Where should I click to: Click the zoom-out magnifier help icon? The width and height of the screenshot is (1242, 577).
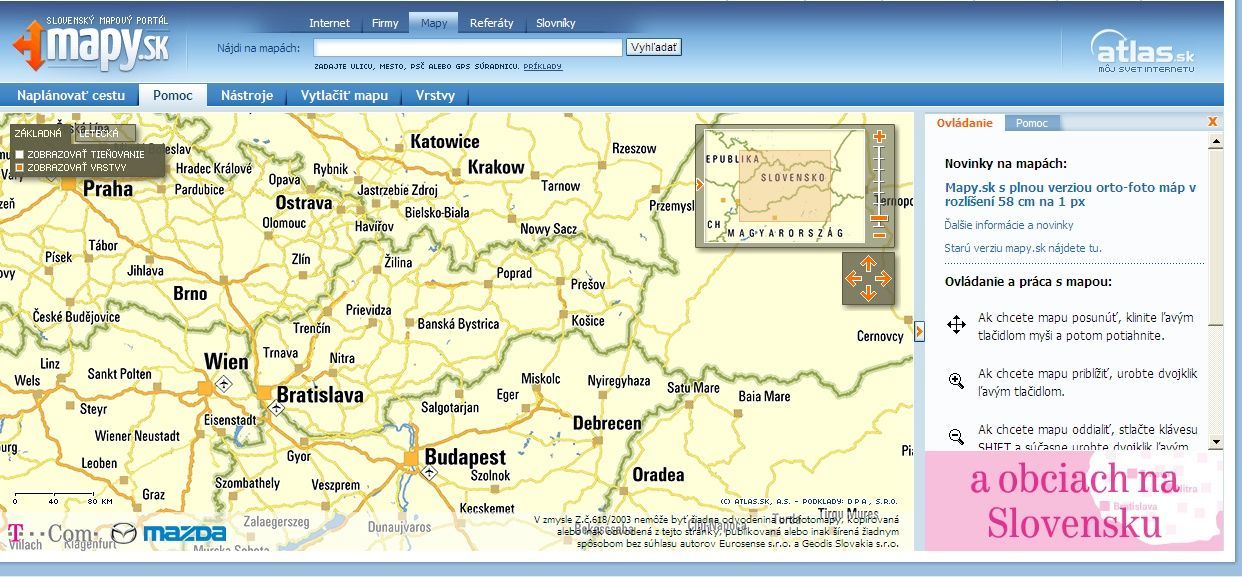point(956,436)
